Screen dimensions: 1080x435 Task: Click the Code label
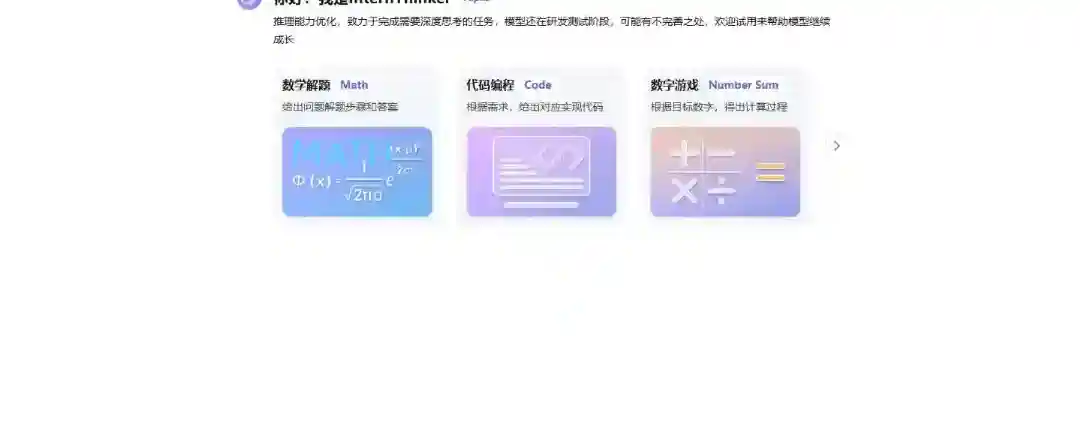(x=538, y=85)
